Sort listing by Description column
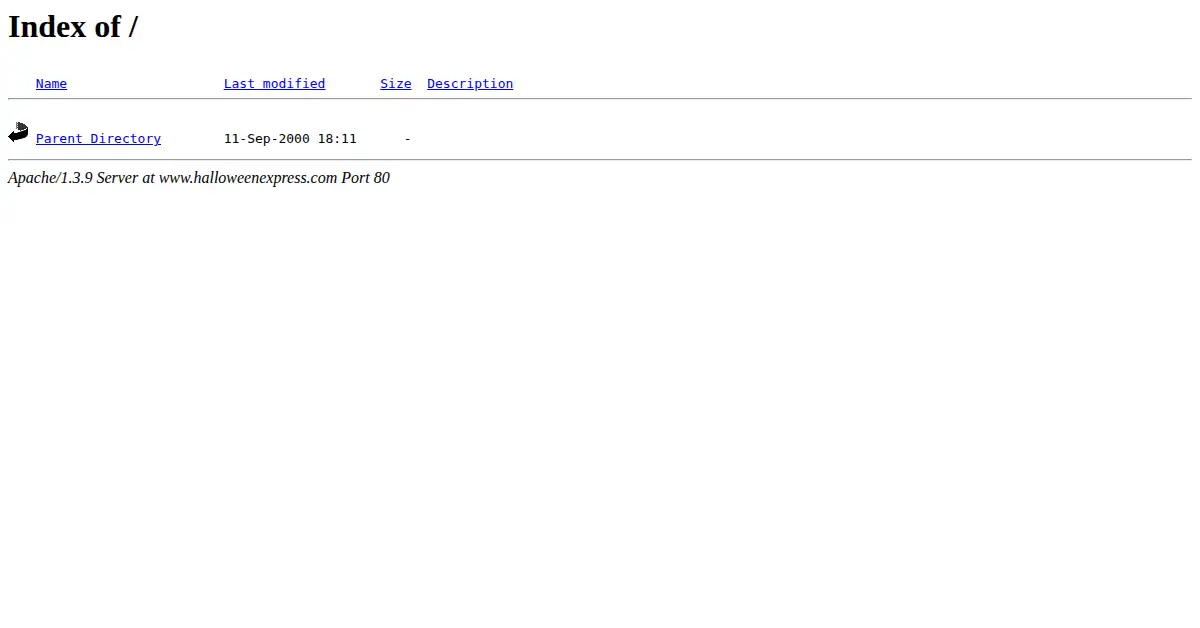Image resolution: width=1200 pixels, height=628 pixels. pos(470,84)
